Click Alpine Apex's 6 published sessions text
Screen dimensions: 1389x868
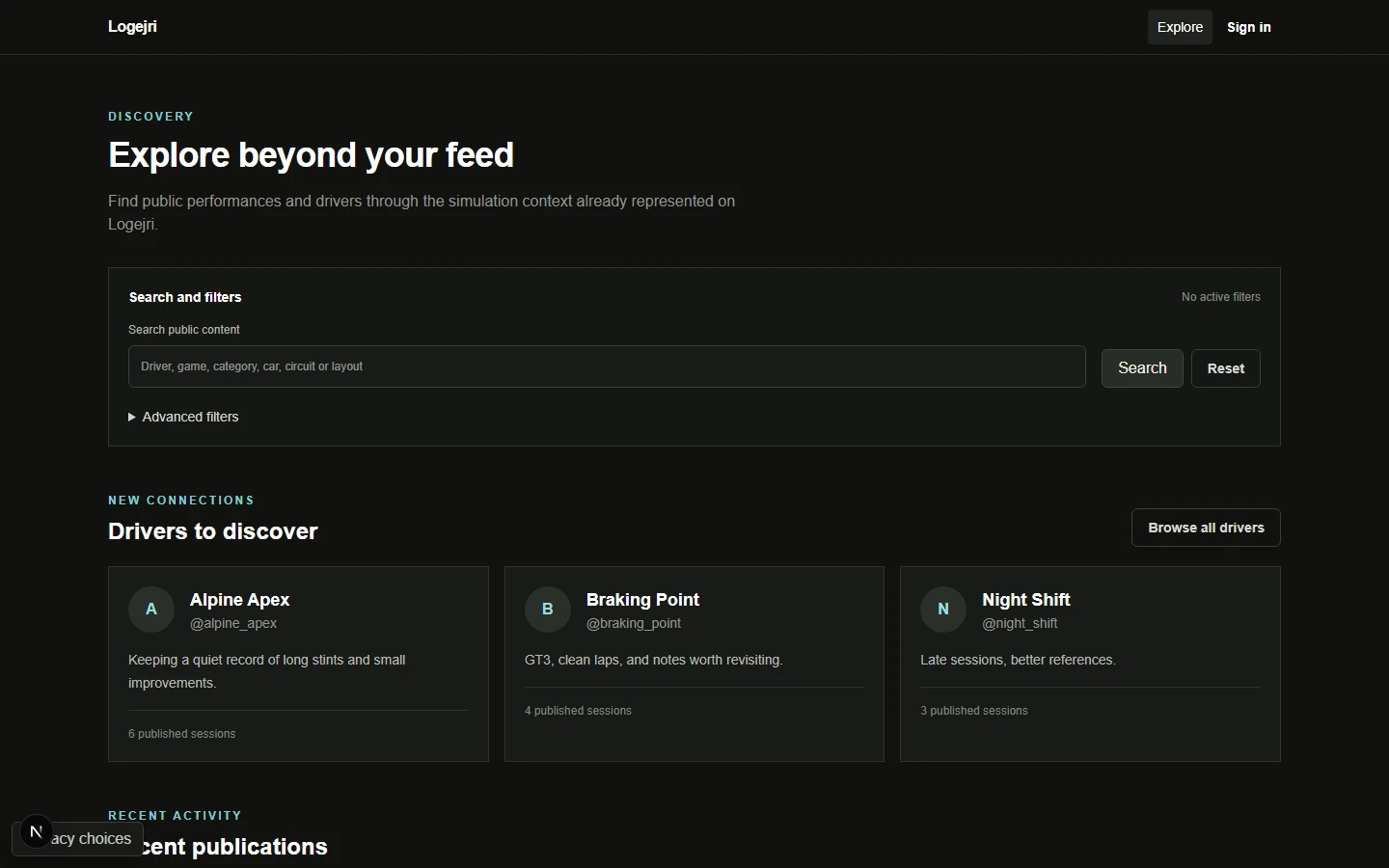(182, 734)
